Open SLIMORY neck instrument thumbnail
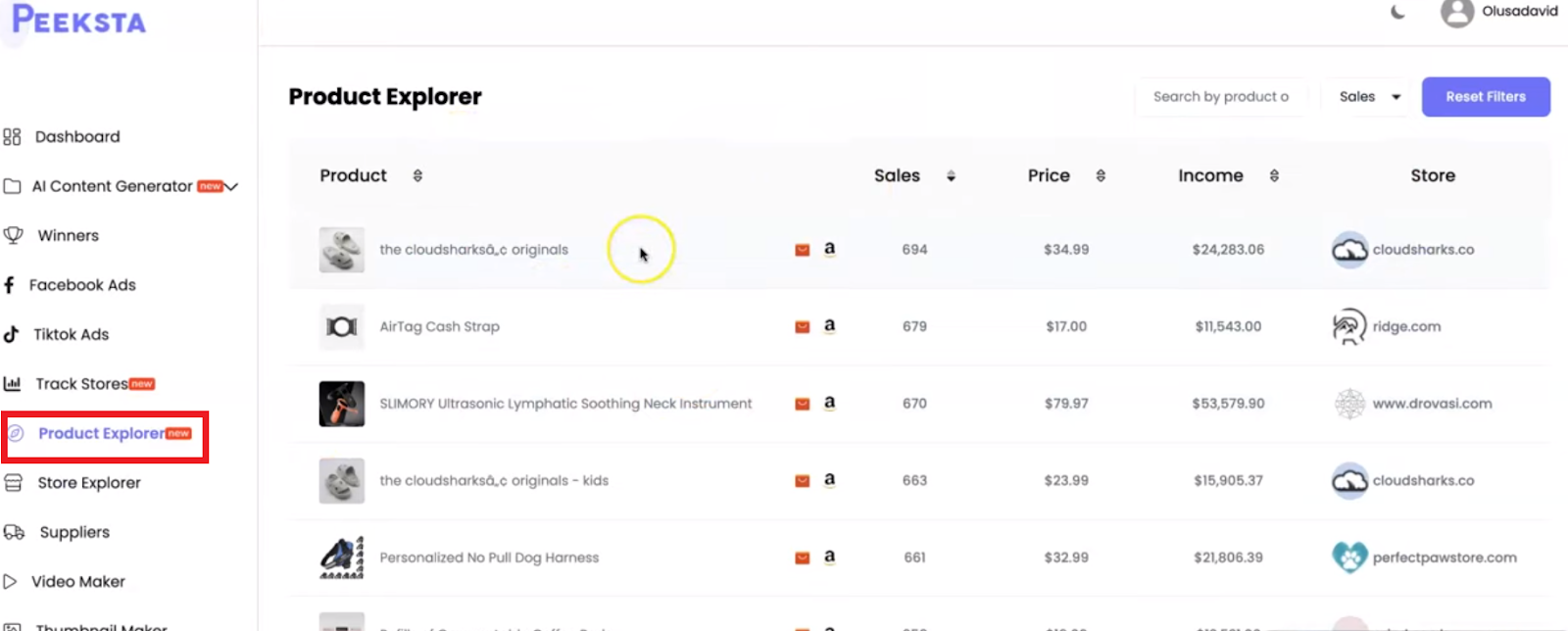Viewport: 1568px width, 631px height. point(342,404)
